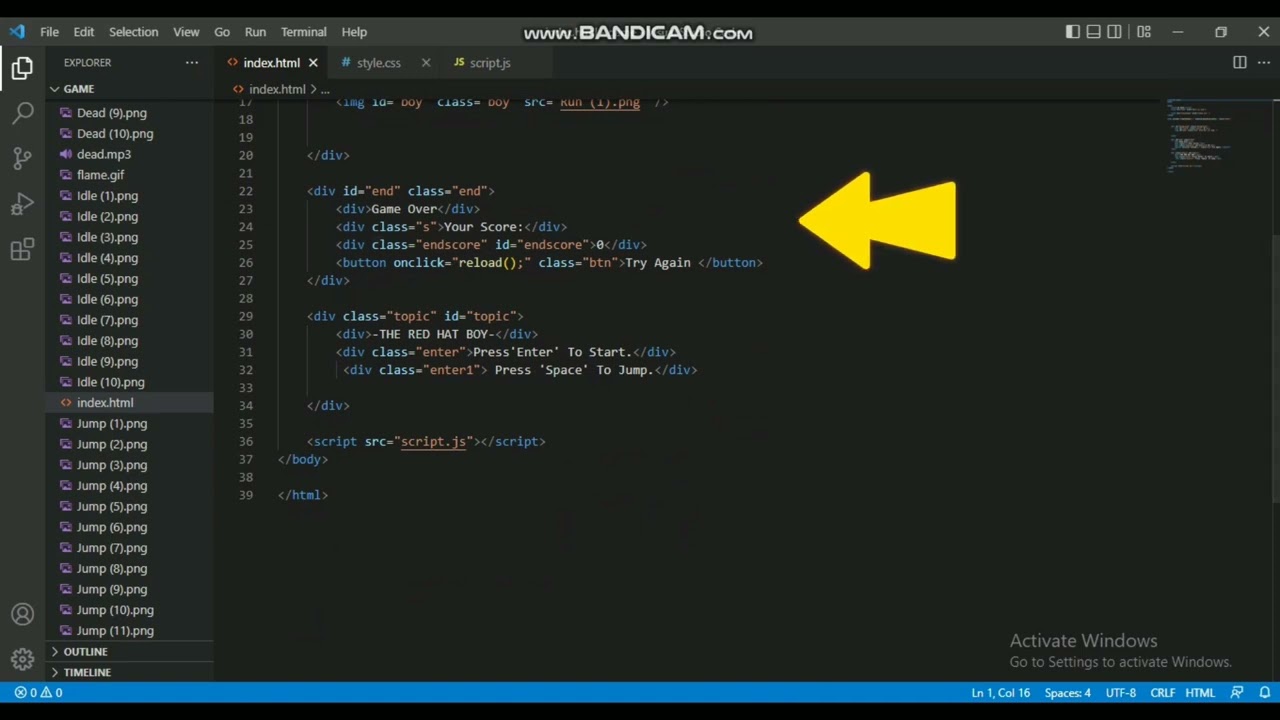The image size is (1280, 720).
Task: Open the Help menu
Action: [x=354, y=31]
